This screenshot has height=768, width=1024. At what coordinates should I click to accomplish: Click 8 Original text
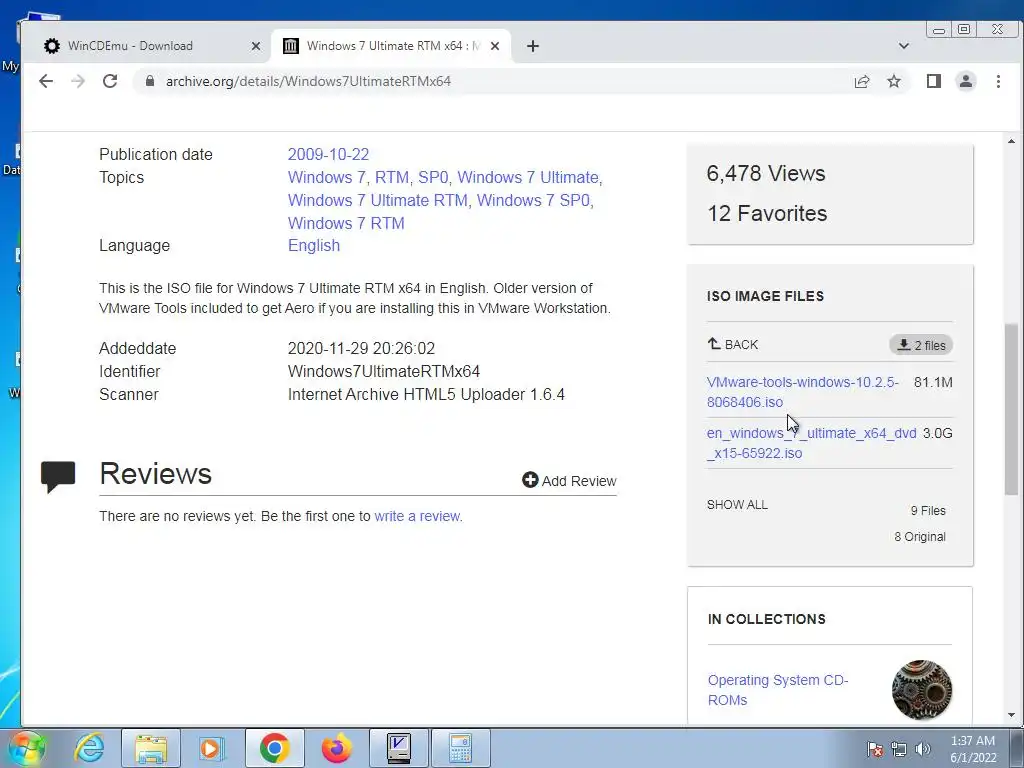920,536
